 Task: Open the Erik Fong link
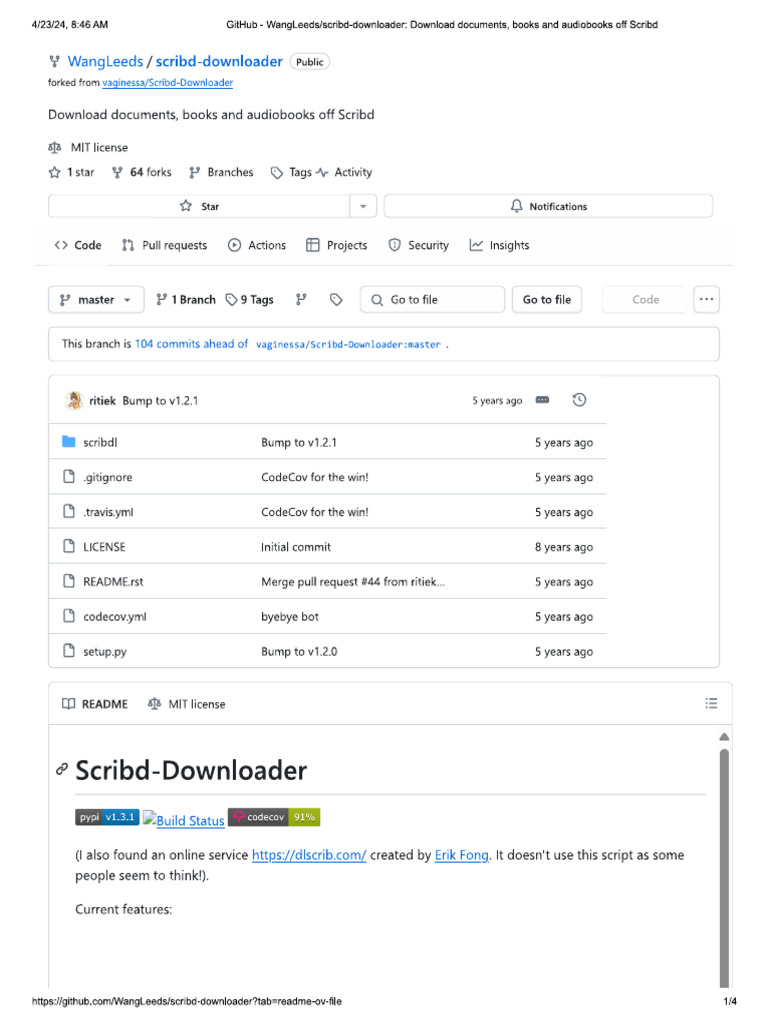[462, 856]
